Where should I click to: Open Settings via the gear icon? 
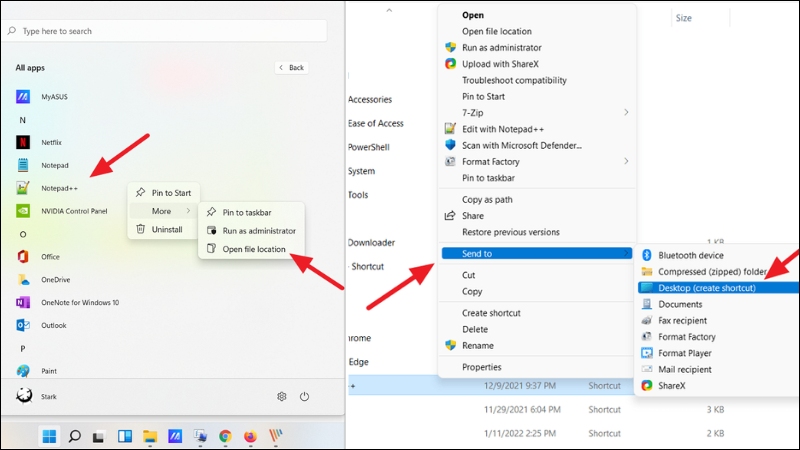click(x=282, y=396)
